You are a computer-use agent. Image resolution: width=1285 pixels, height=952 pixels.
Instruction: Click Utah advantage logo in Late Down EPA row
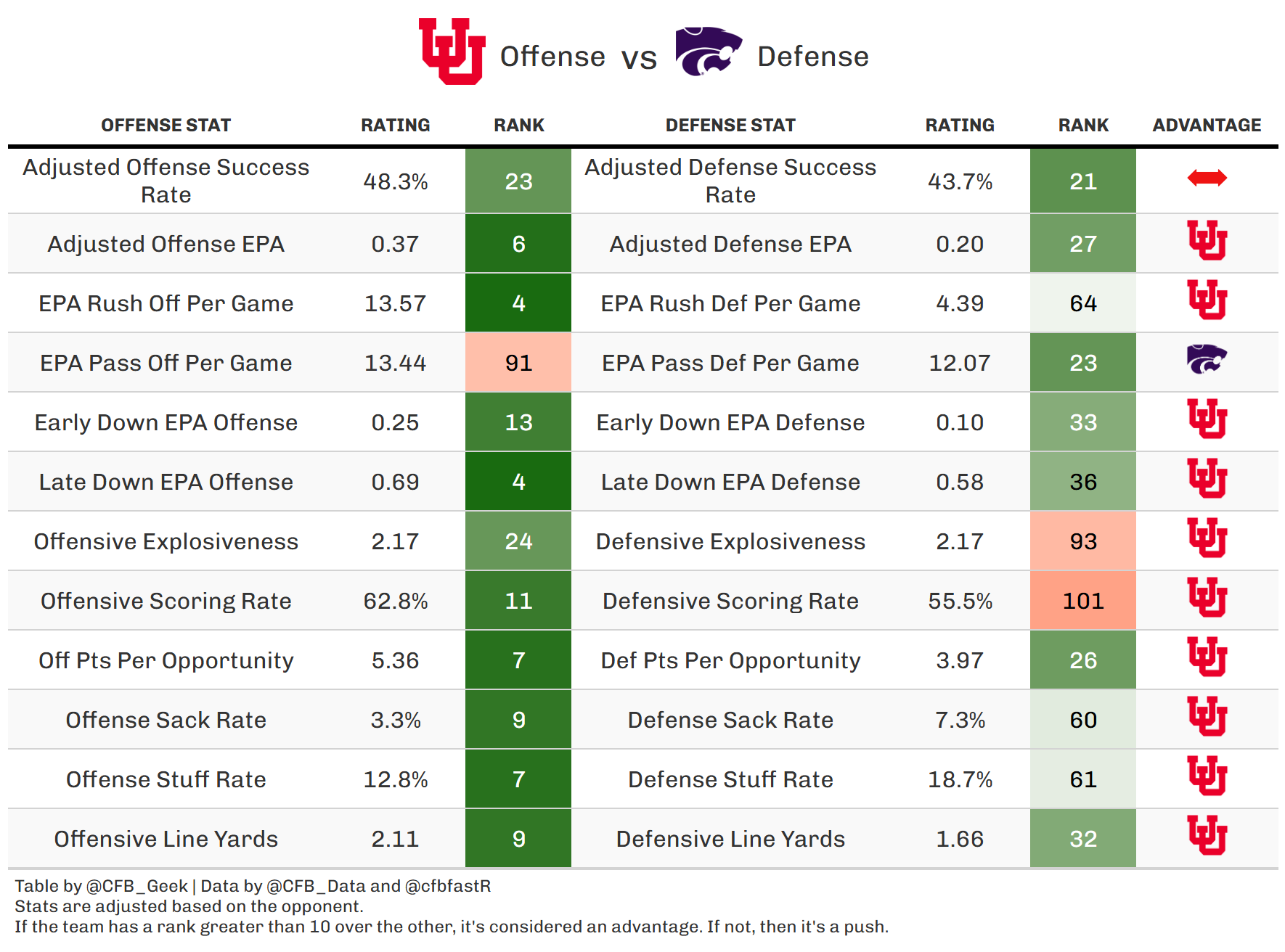[1207, 478]
